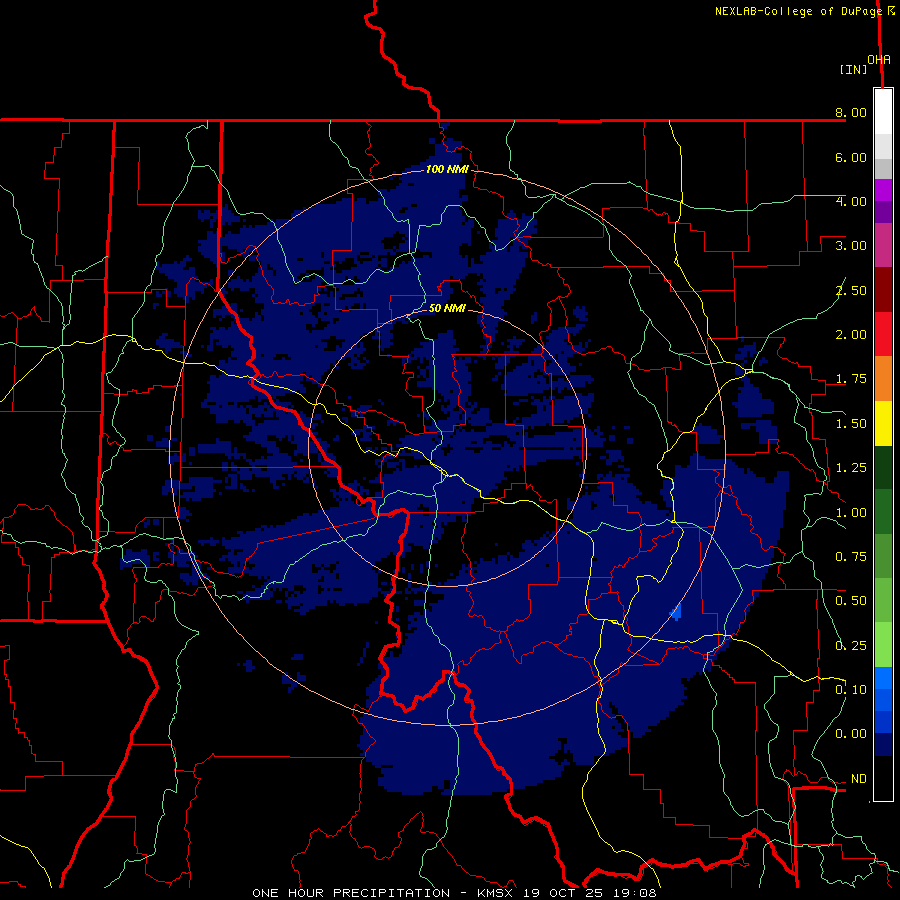Click the small bright blue precipitation pixel cluster
The height and width of the screenshot is (900, 900).
point(676,612)
